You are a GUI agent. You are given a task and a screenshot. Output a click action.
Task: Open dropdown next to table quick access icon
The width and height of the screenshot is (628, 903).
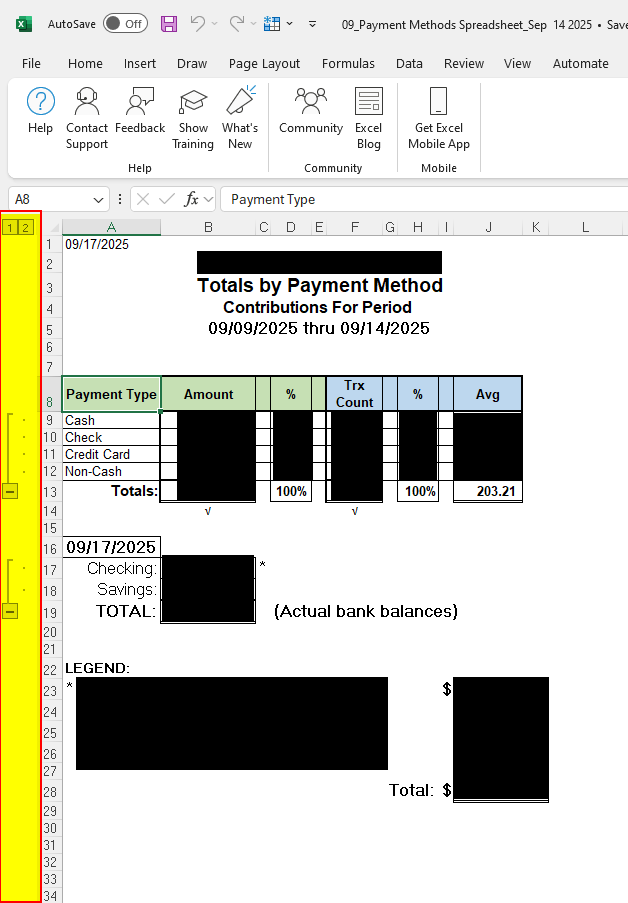point(290,24)
